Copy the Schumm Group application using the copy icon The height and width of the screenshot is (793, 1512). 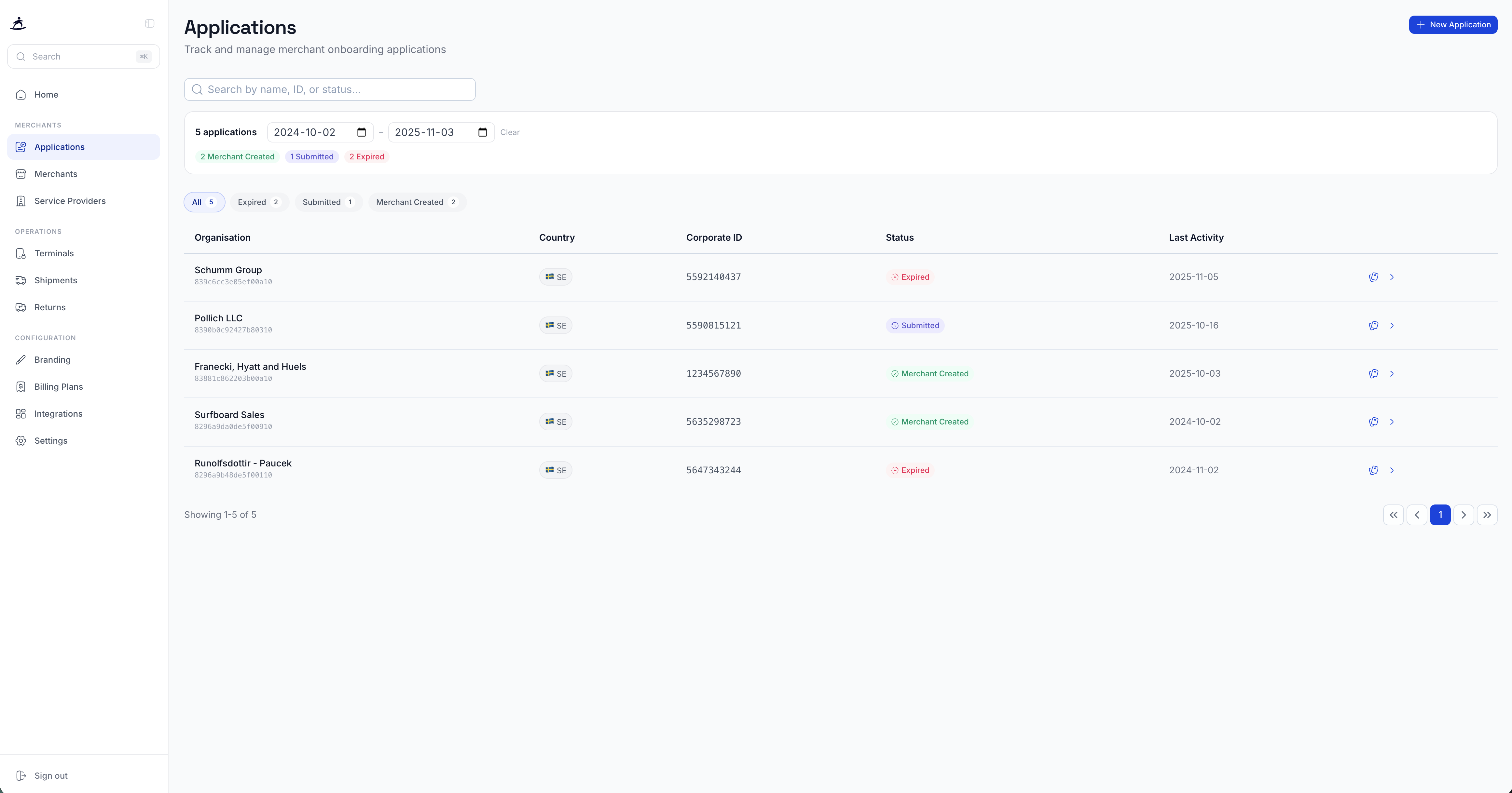pos(1374,276)
